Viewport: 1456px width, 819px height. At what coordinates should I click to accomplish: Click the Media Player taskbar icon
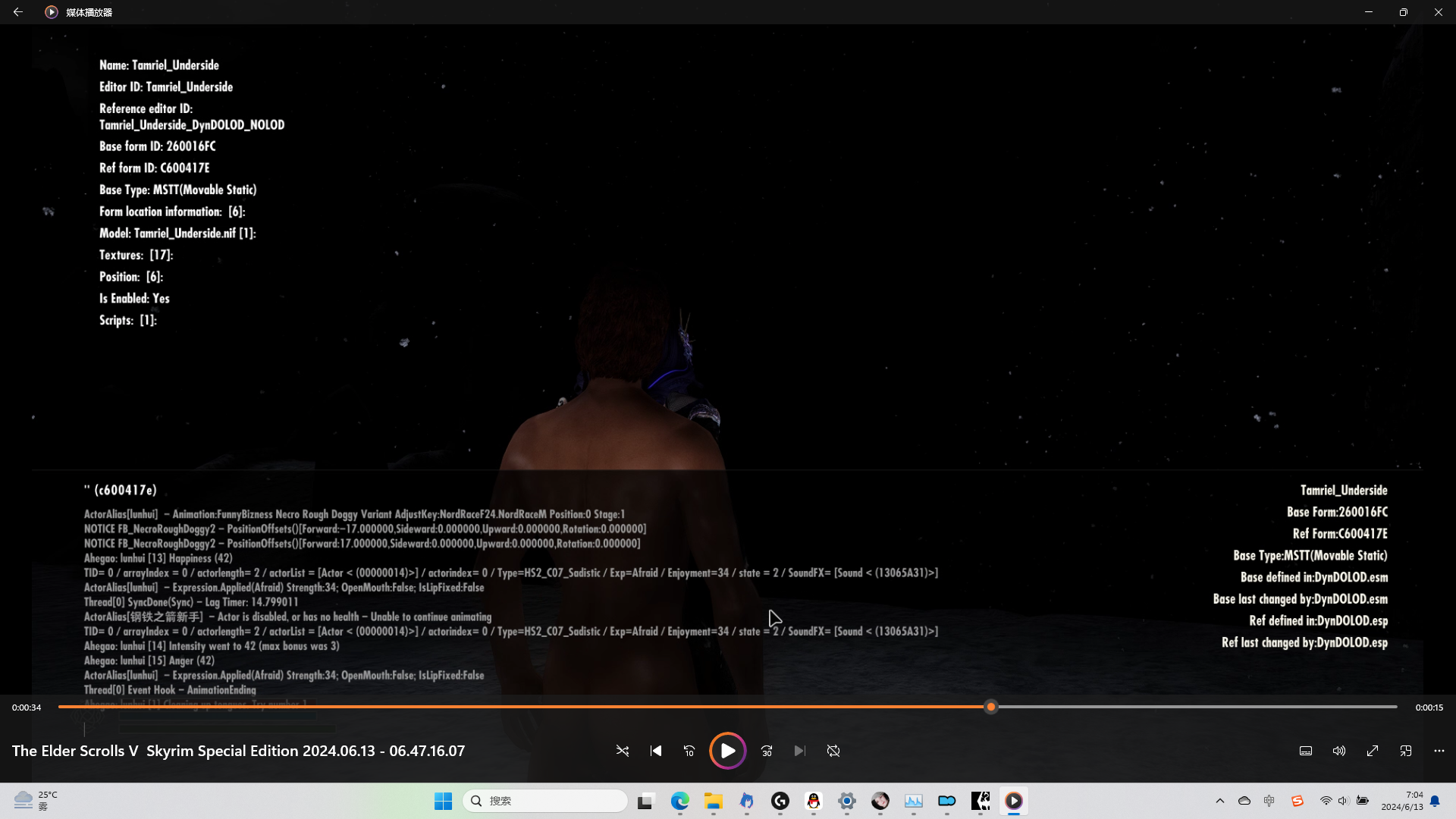[1014, 801]
